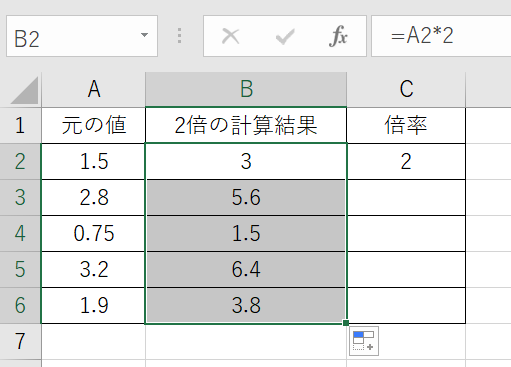Click the formula bar resize dots handle

[180, 36]
